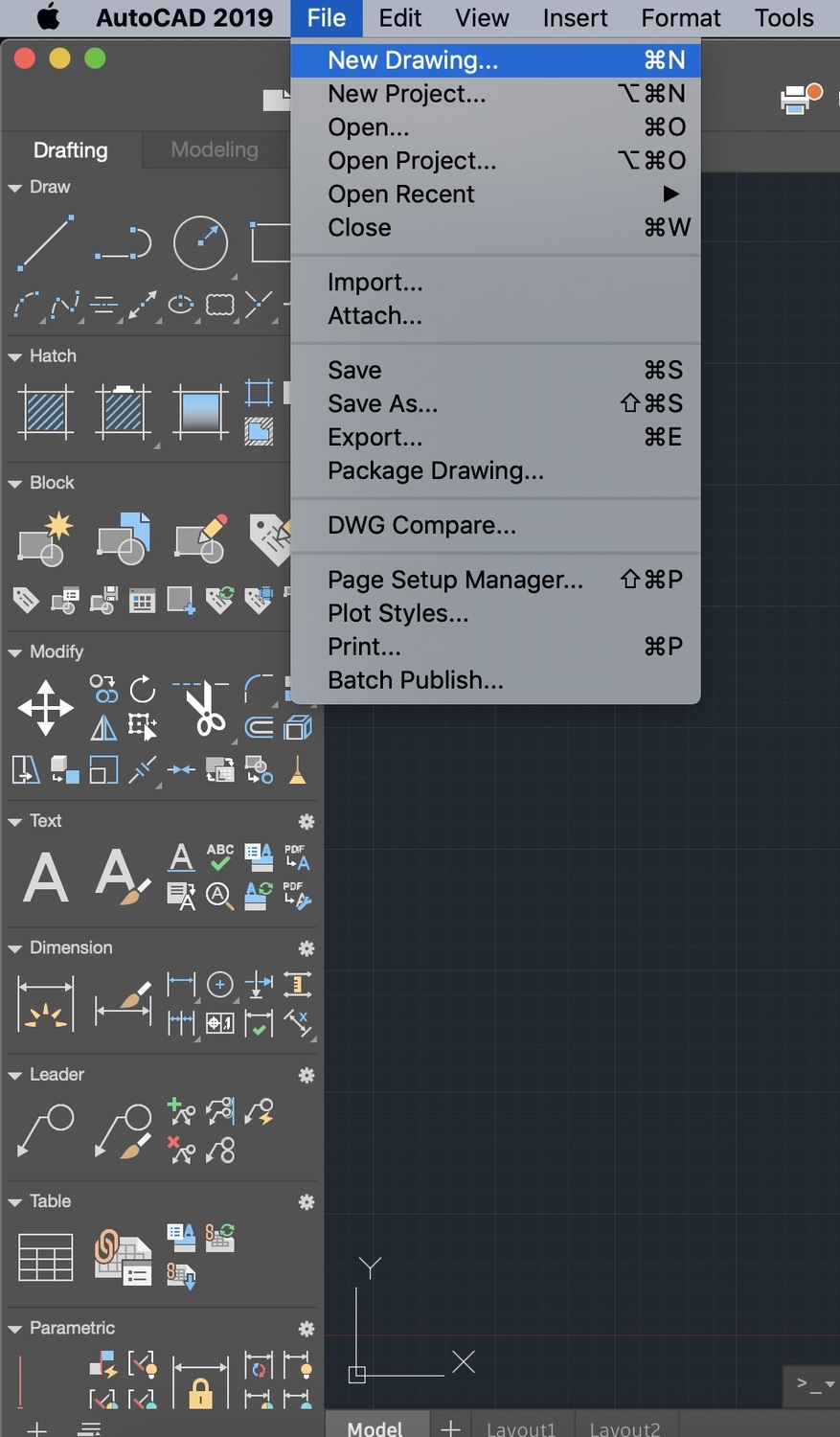The image size is (840, 1437).
Task: Select the Insert Table tool
Action: tap(45, 1258)
